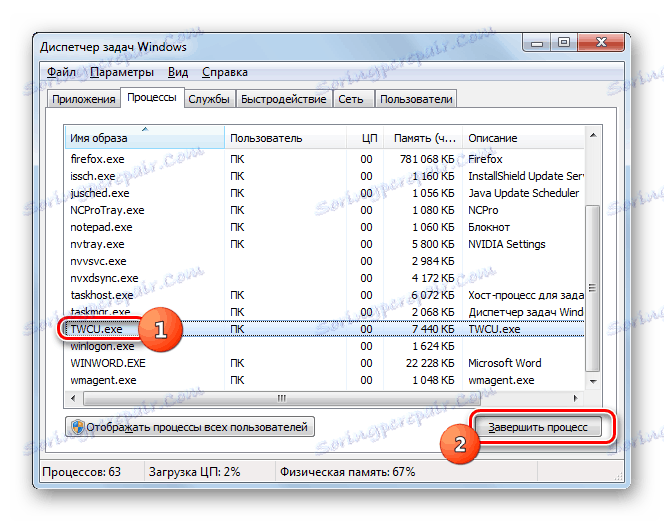Click Отображать процессы всех пользователей button
664x522 pixels.
(190, 427)
